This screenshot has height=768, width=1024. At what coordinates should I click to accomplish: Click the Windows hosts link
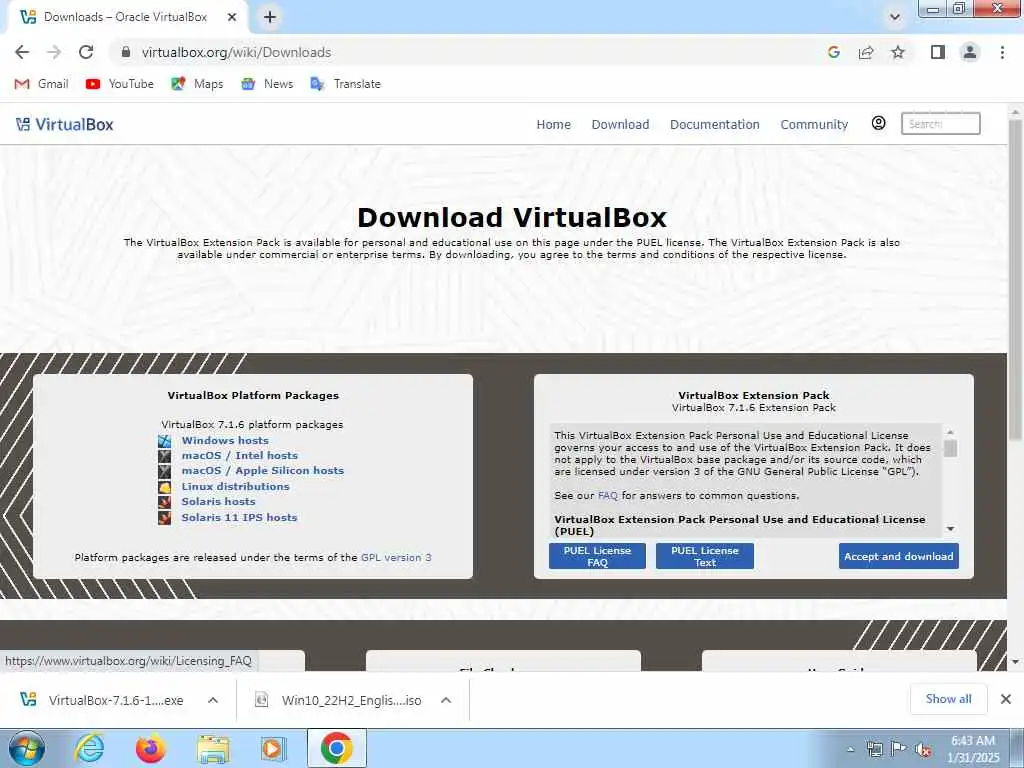pos(225,440)
